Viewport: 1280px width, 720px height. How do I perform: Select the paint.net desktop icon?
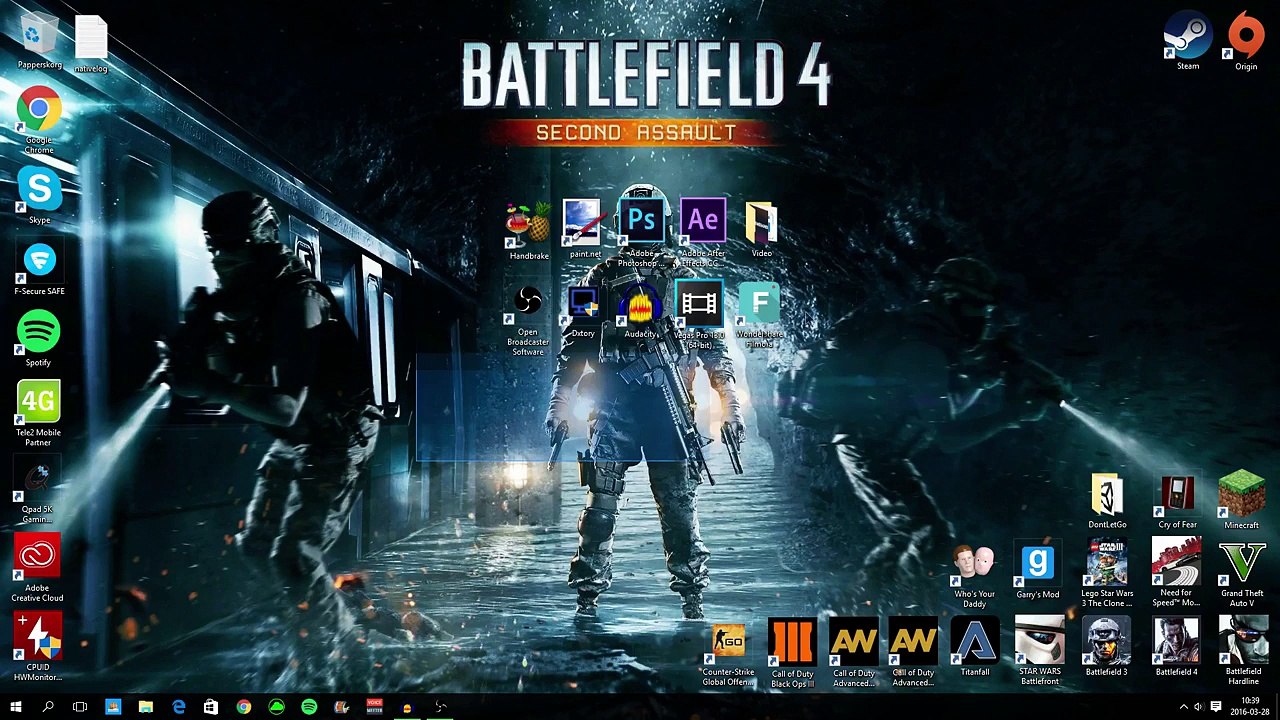(584, 228)
